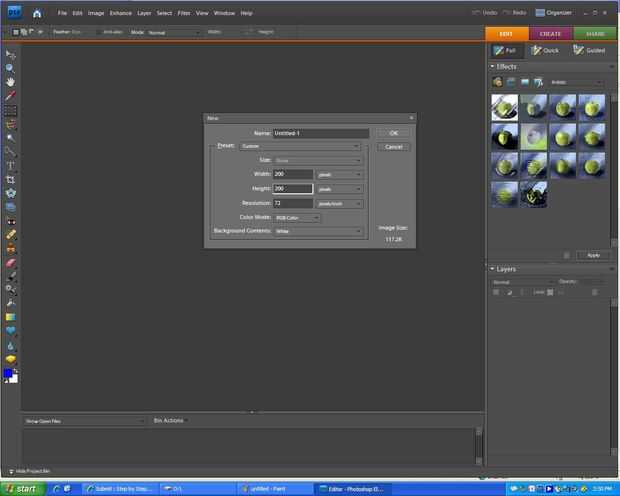Select the Spot Healing Brush tool
620x496 pixels.
coord(11,235)
